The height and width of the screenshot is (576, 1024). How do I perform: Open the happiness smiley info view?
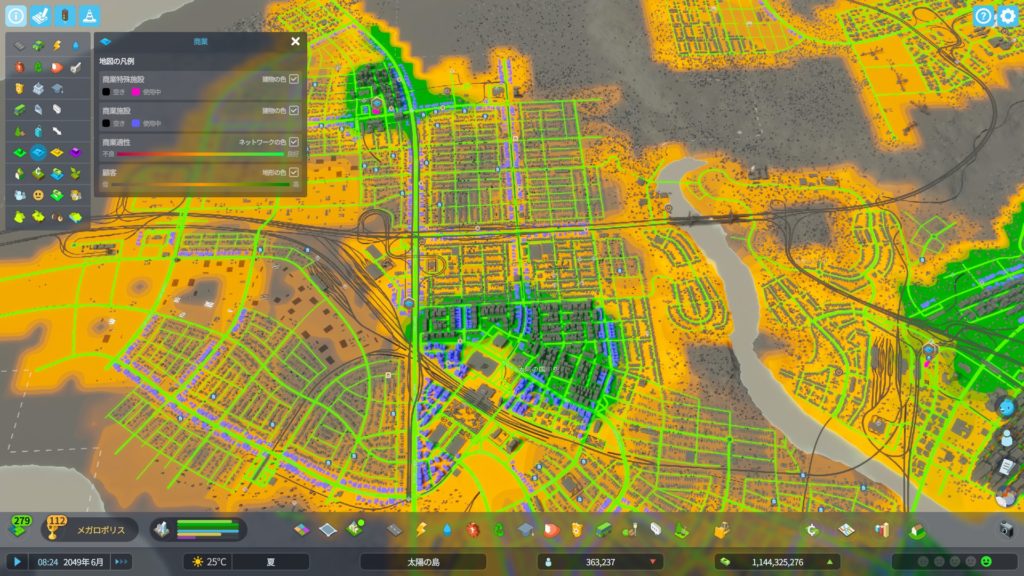(x=38, y=195)
